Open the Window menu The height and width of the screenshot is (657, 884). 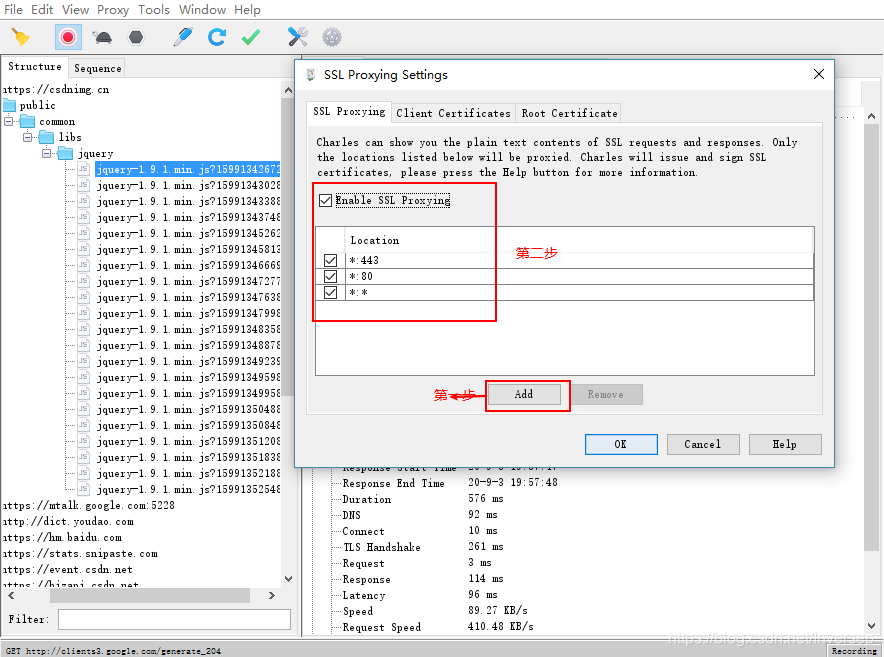(x=202, y=10)
